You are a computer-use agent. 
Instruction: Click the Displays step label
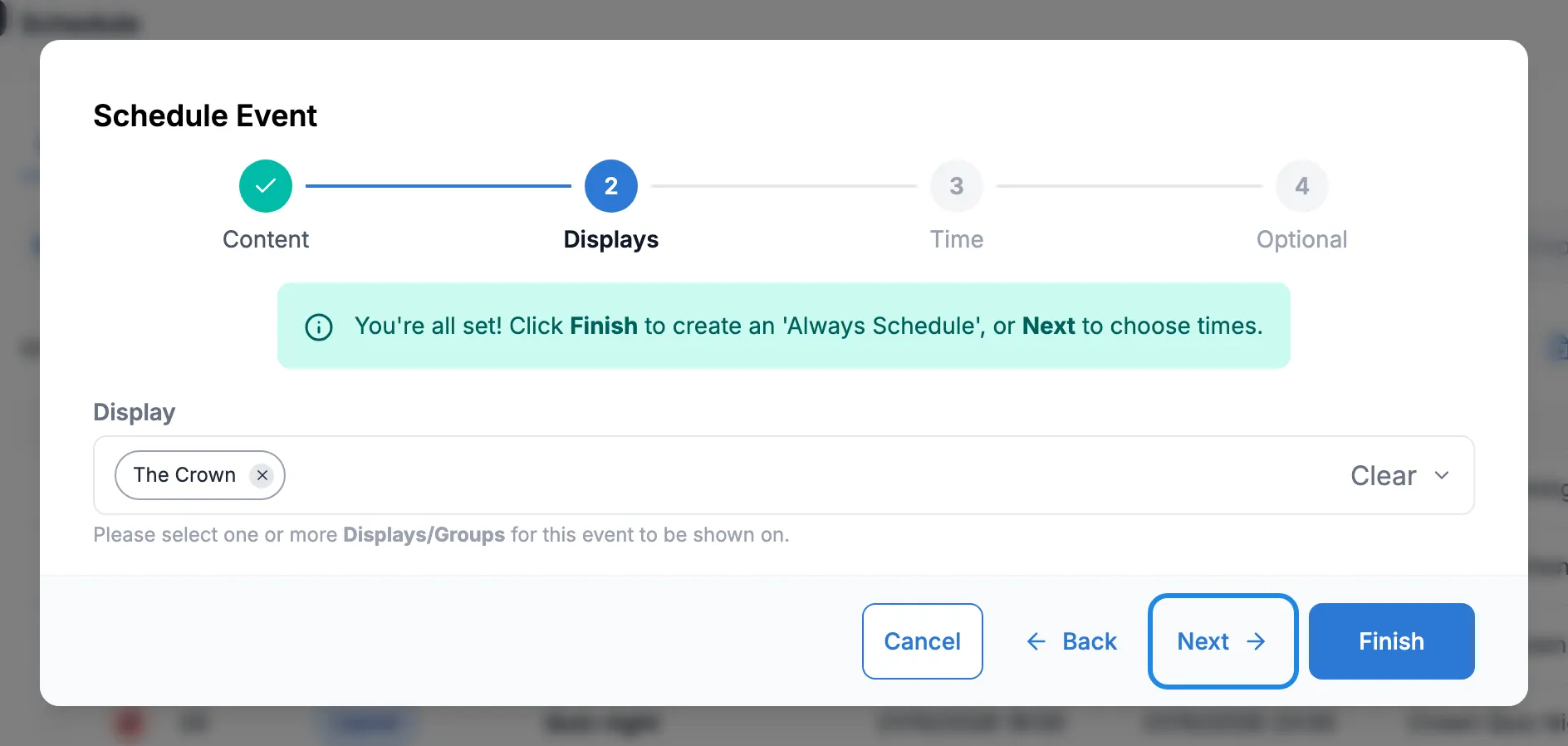[x=611, y=239]
